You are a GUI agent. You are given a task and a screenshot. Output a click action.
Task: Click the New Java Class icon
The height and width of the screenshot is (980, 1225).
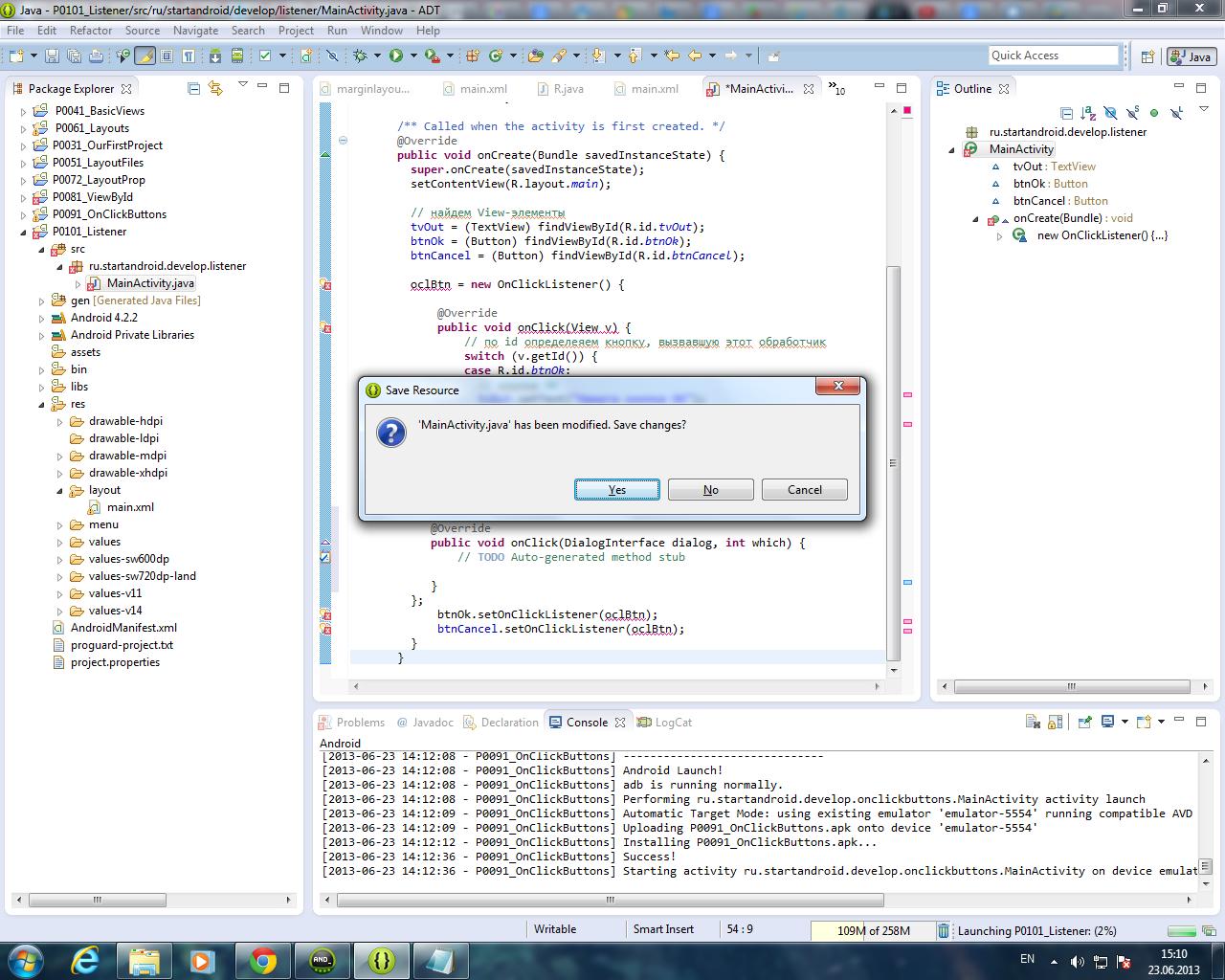[x=496, y=56]
